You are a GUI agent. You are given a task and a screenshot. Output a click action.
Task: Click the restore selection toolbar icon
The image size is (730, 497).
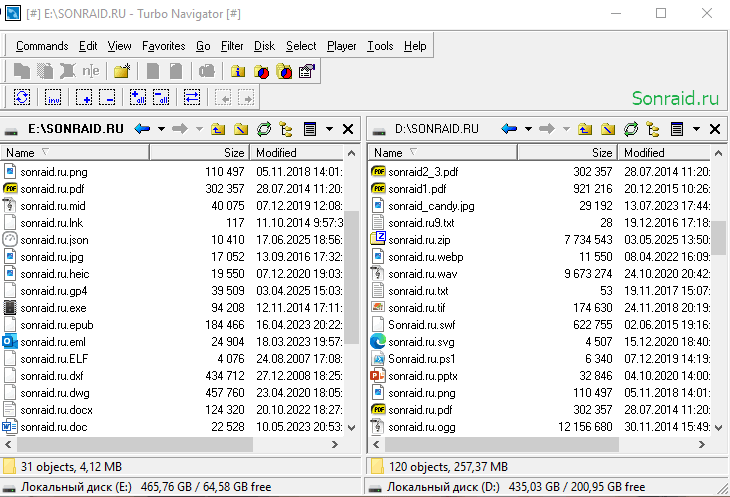[x=22, y=97]
